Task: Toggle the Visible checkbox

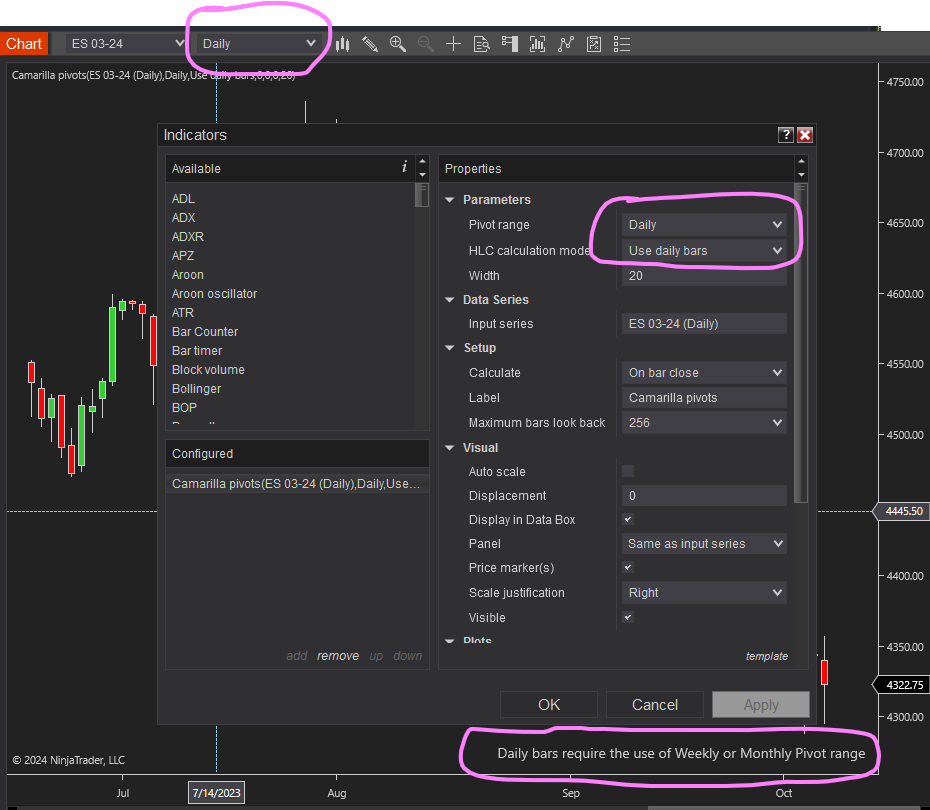Action: [628, 617]
